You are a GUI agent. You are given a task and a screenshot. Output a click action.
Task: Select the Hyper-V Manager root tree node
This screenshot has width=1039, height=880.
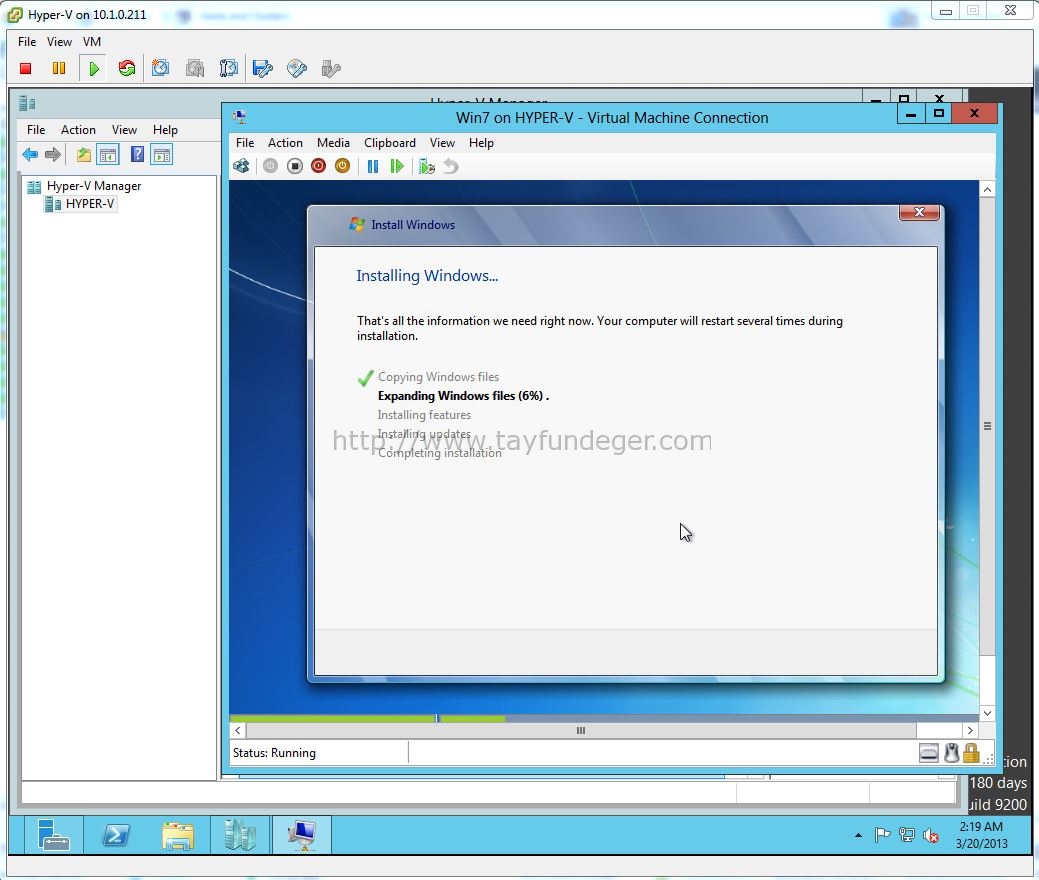point(93,186)
